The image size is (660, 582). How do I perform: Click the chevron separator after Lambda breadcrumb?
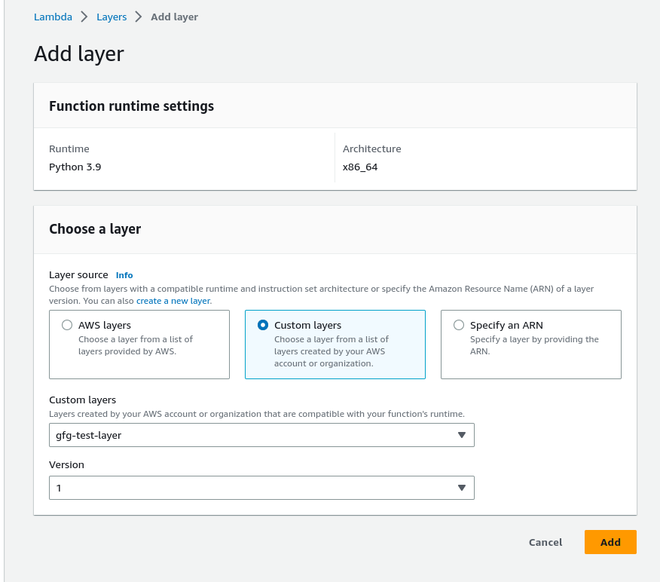click(85, 17)
